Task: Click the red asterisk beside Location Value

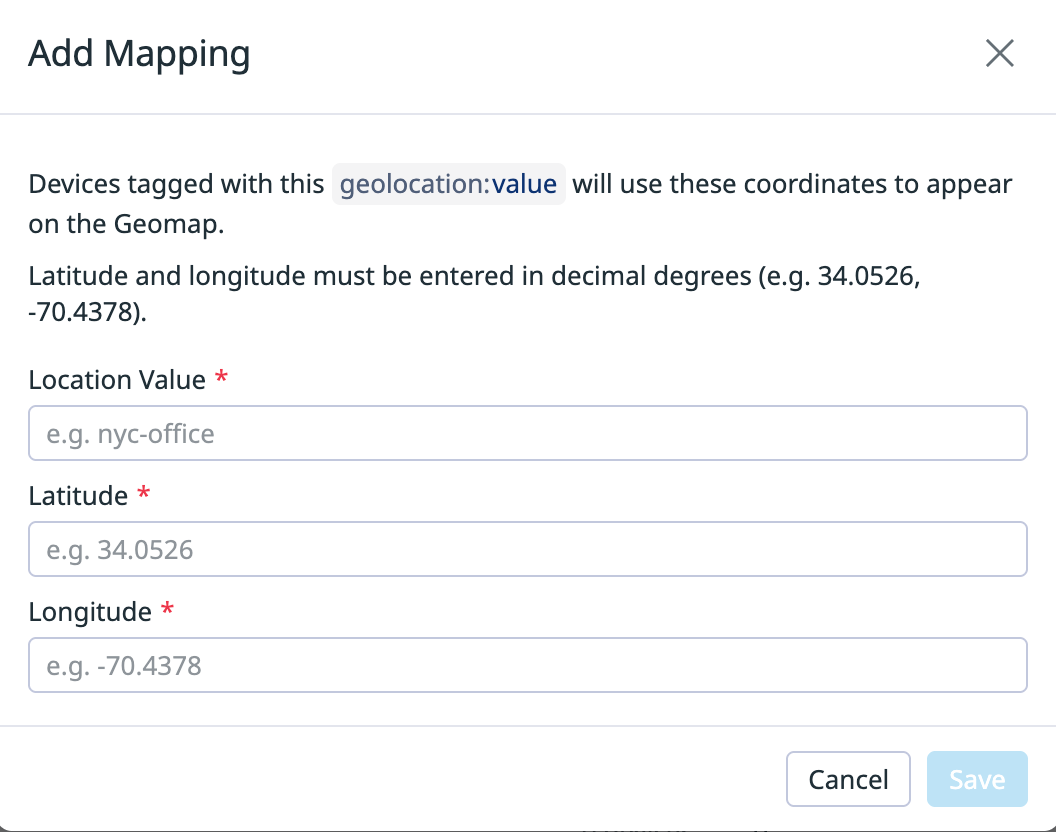Action: pyautogui.click(x=222, y=379)
